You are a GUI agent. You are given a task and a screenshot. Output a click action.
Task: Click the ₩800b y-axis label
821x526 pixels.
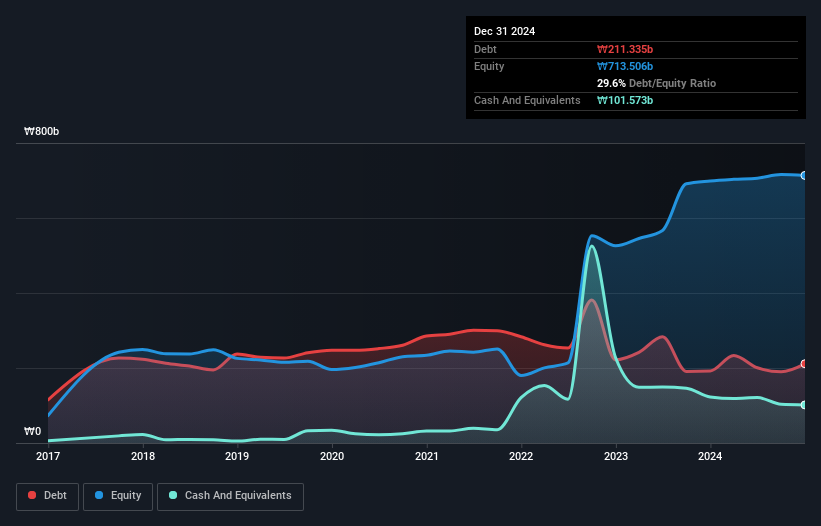[41, 131]
